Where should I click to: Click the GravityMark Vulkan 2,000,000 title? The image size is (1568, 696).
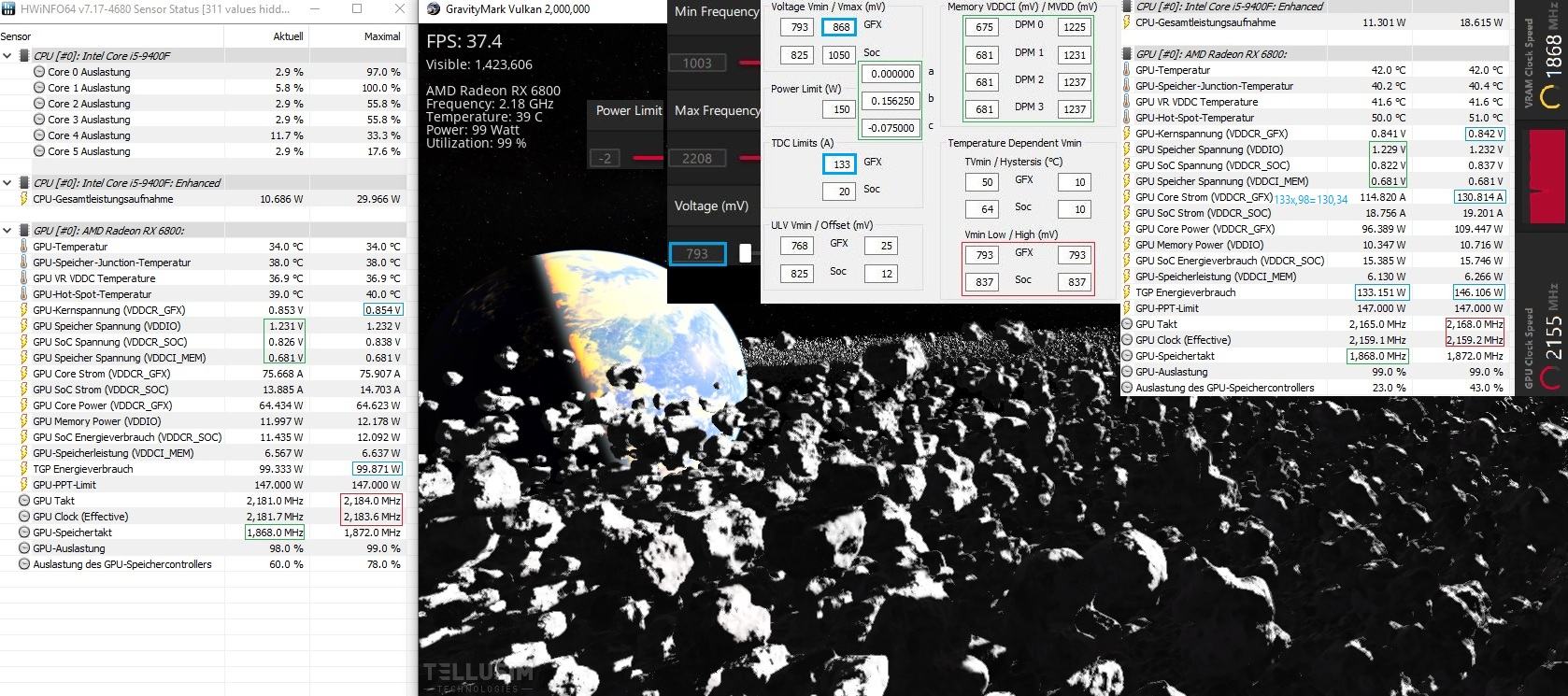click(x=518, y=9)
